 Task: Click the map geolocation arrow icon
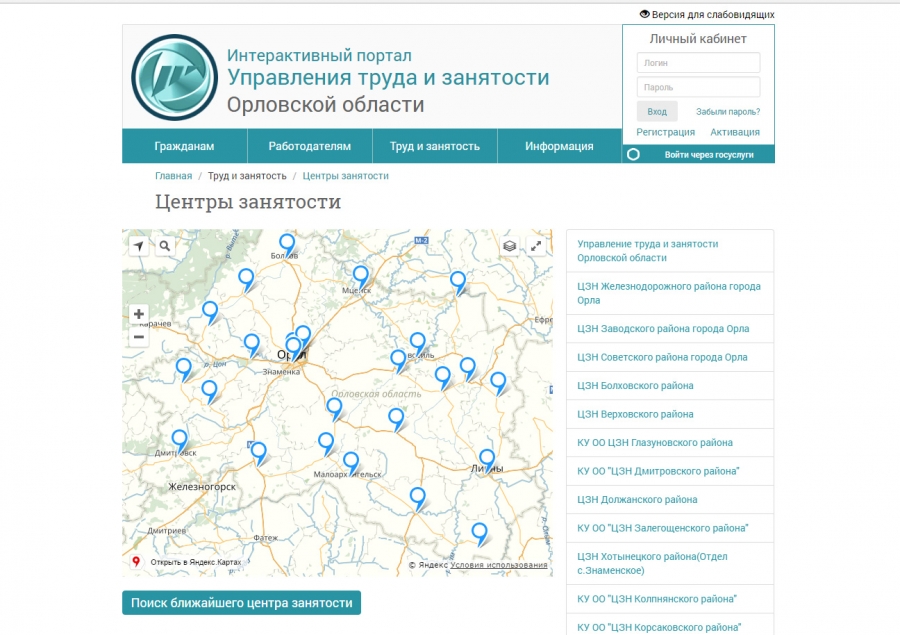click(139, 246)
